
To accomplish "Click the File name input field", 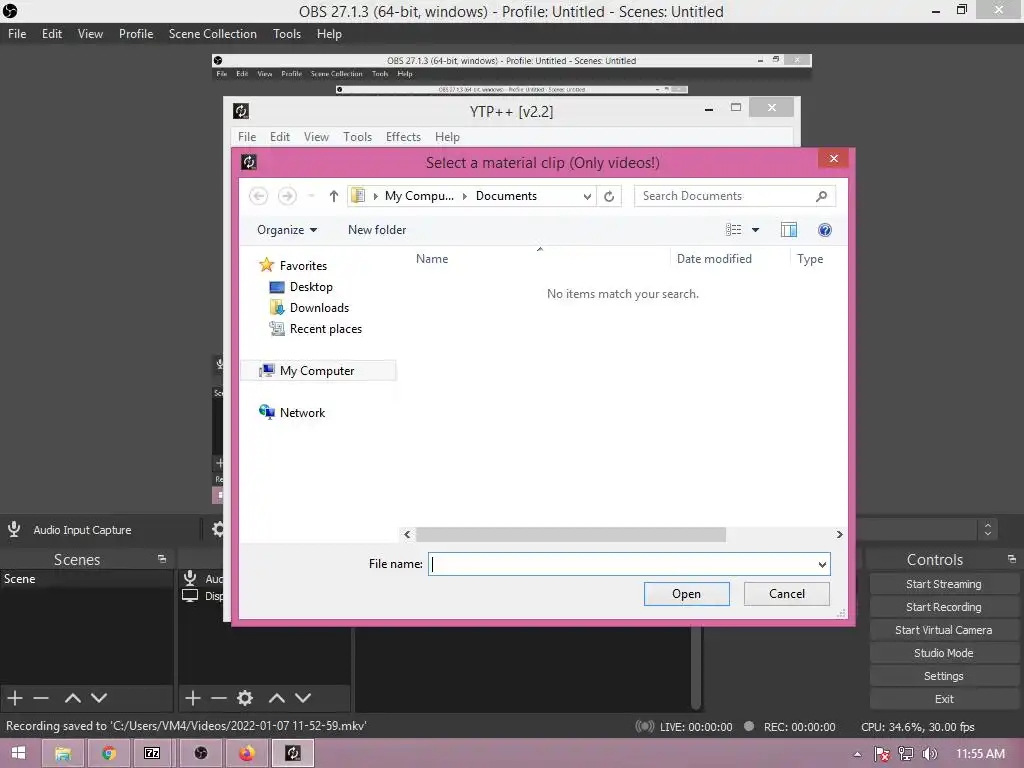I will [622, 564].
